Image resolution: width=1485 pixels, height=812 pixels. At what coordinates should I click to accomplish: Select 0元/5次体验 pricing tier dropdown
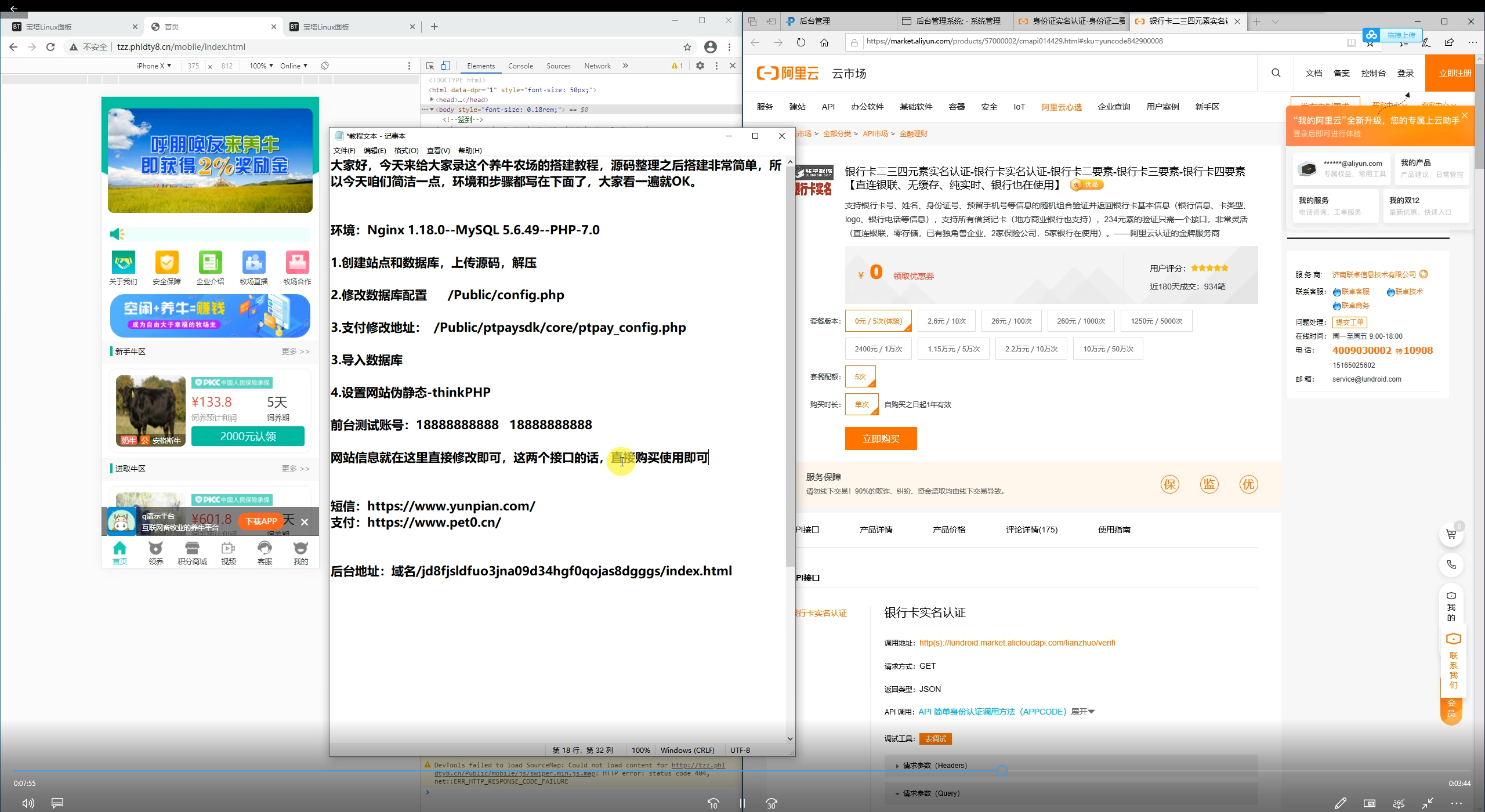(x=879, y=320)
